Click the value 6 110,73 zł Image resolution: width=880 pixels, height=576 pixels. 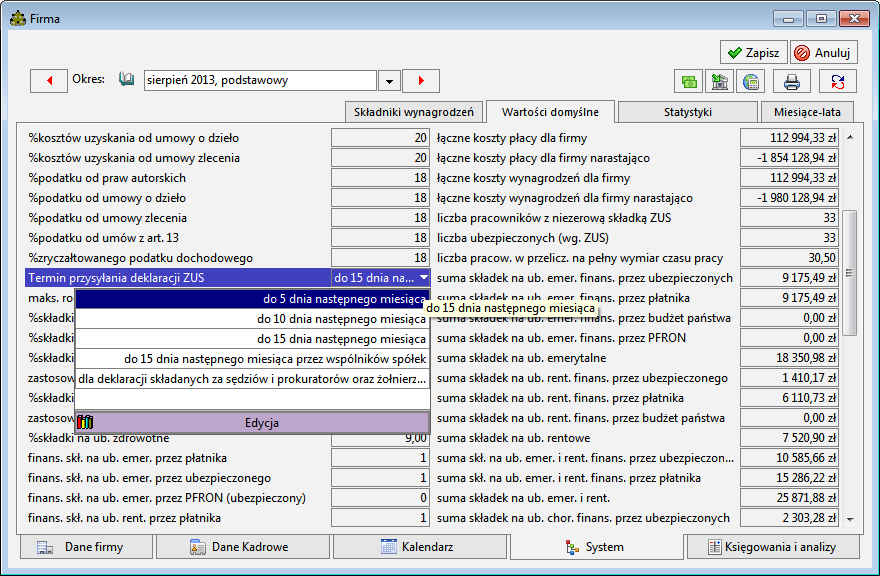789,397
